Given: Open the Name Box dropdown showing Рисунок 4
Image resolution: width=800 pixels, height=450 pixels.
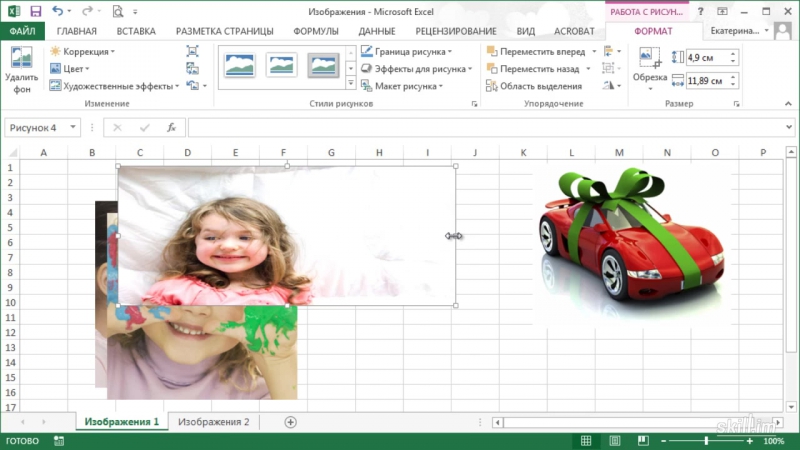Looking at the screenshot, I should click(x=74, y=128).
